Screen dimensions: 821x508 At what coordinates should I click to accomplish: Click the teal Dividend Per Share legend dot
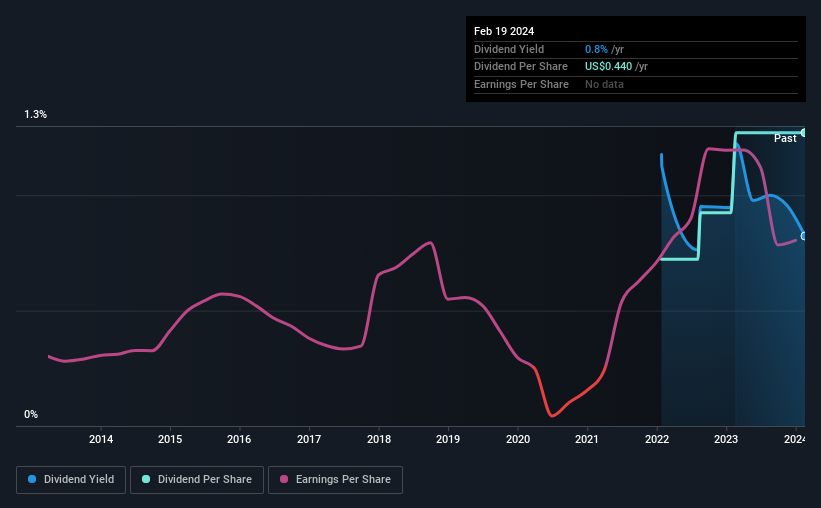pyautogui.click(x=146, y=479)
